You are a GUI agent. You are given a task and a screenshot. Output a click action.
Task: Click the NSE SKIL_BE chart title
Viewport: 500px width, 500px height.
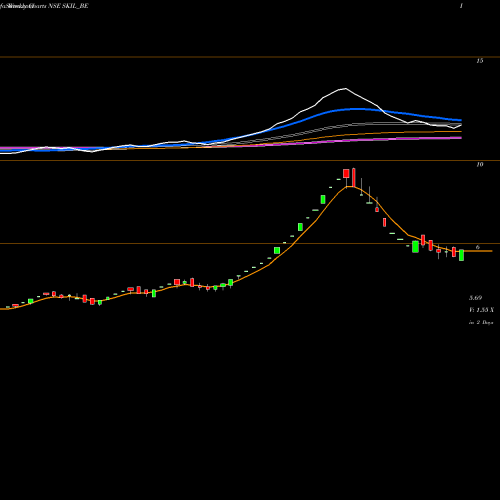click(x=68, y=6)
